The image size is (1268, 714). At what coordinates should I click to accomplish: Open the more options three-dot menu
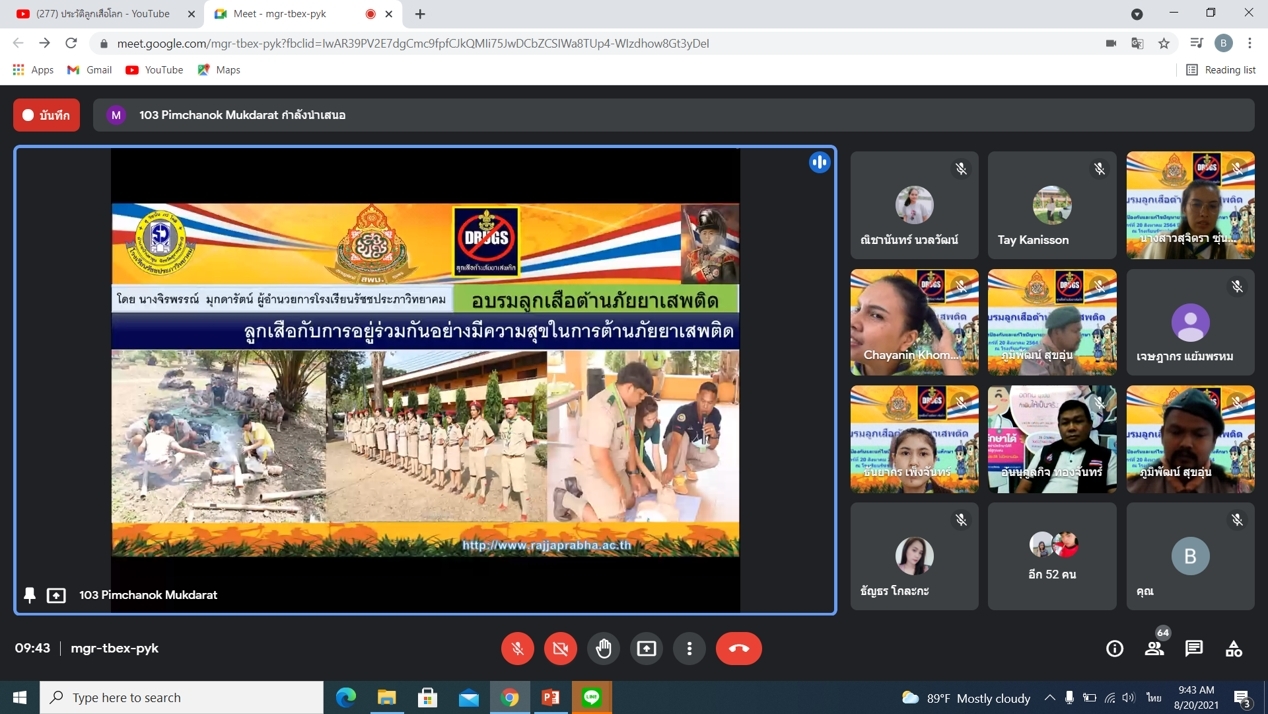690,648
